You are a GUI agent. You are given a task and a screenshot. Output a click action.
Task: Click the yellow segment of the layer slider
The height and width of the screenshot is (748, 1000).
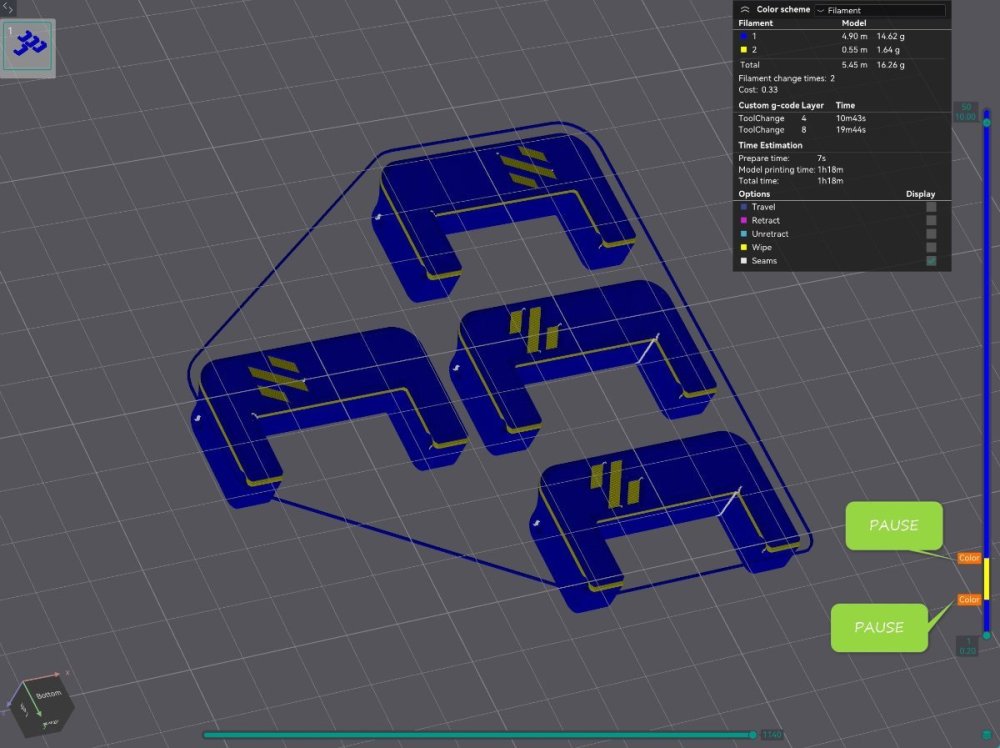point(987,578)
